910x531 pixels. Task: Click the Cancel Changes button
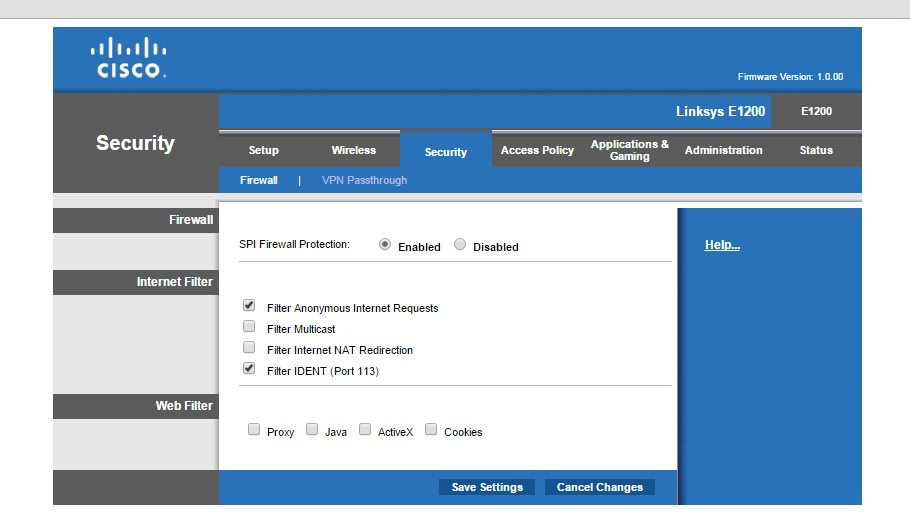click(600, 487)
